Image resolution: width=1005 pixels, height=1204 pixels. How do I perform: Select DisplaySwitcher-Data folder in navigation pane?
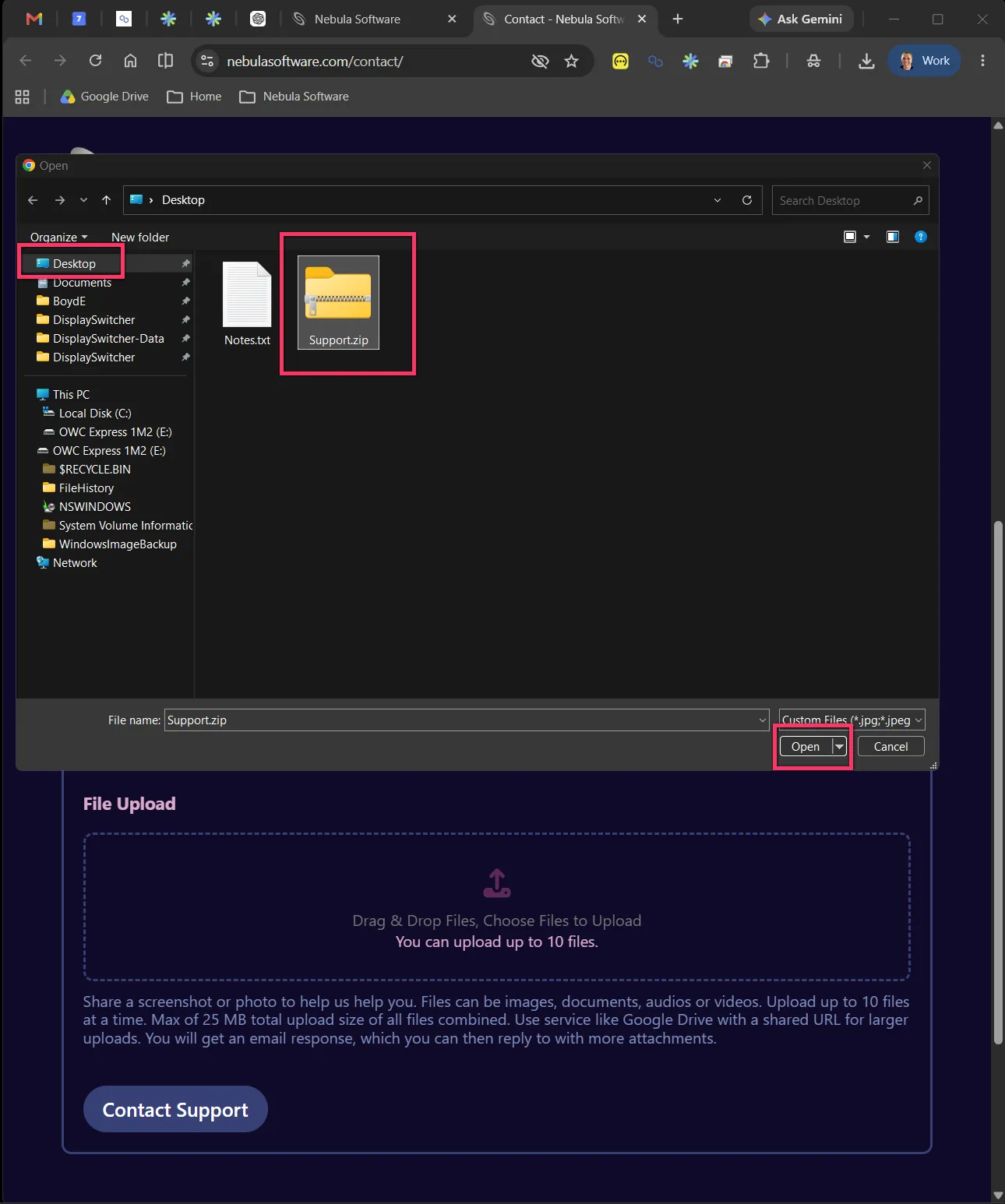108,339
